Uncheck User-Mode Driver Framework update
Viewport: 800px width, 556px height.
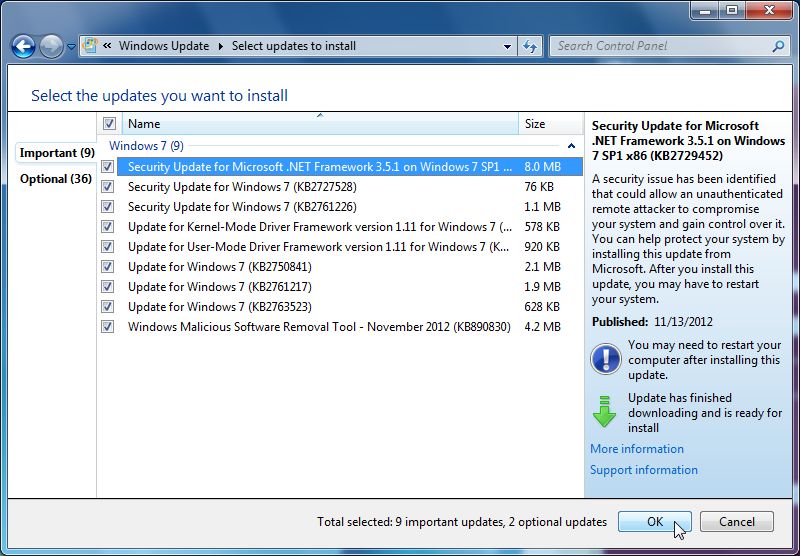point(108,246)
